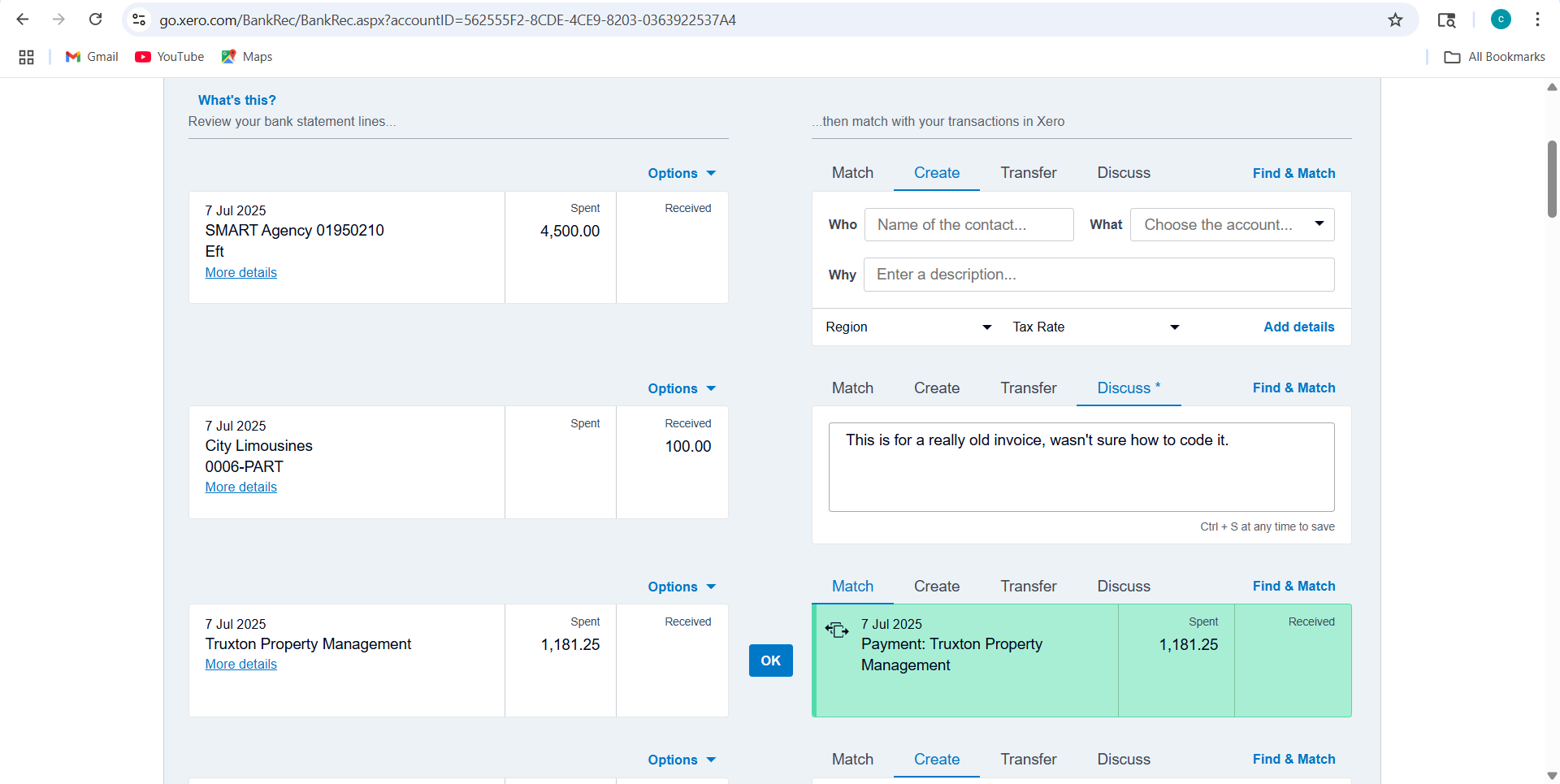
Task: Select the Create tab for Truxton Property Management
Action: [937, 587]
